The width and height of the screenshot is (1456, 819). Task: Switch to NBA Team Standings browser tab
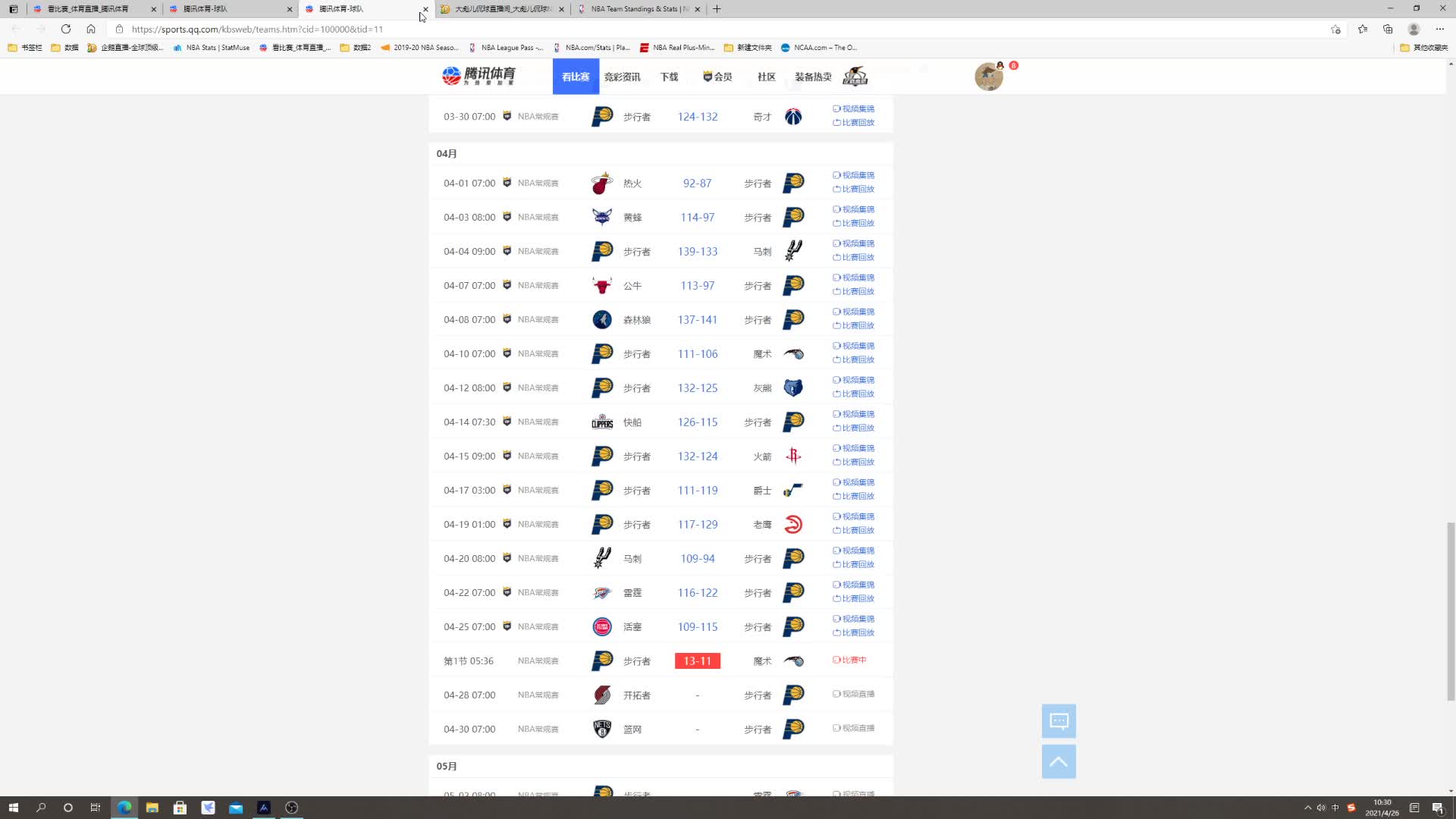click(x=637, y=9)
